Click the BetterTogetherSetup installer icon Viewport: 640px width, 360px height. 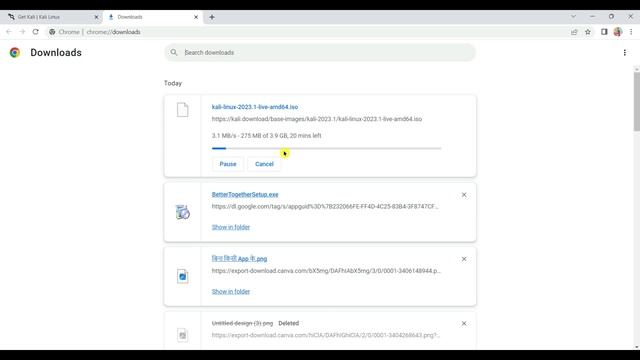click(182, 212)
